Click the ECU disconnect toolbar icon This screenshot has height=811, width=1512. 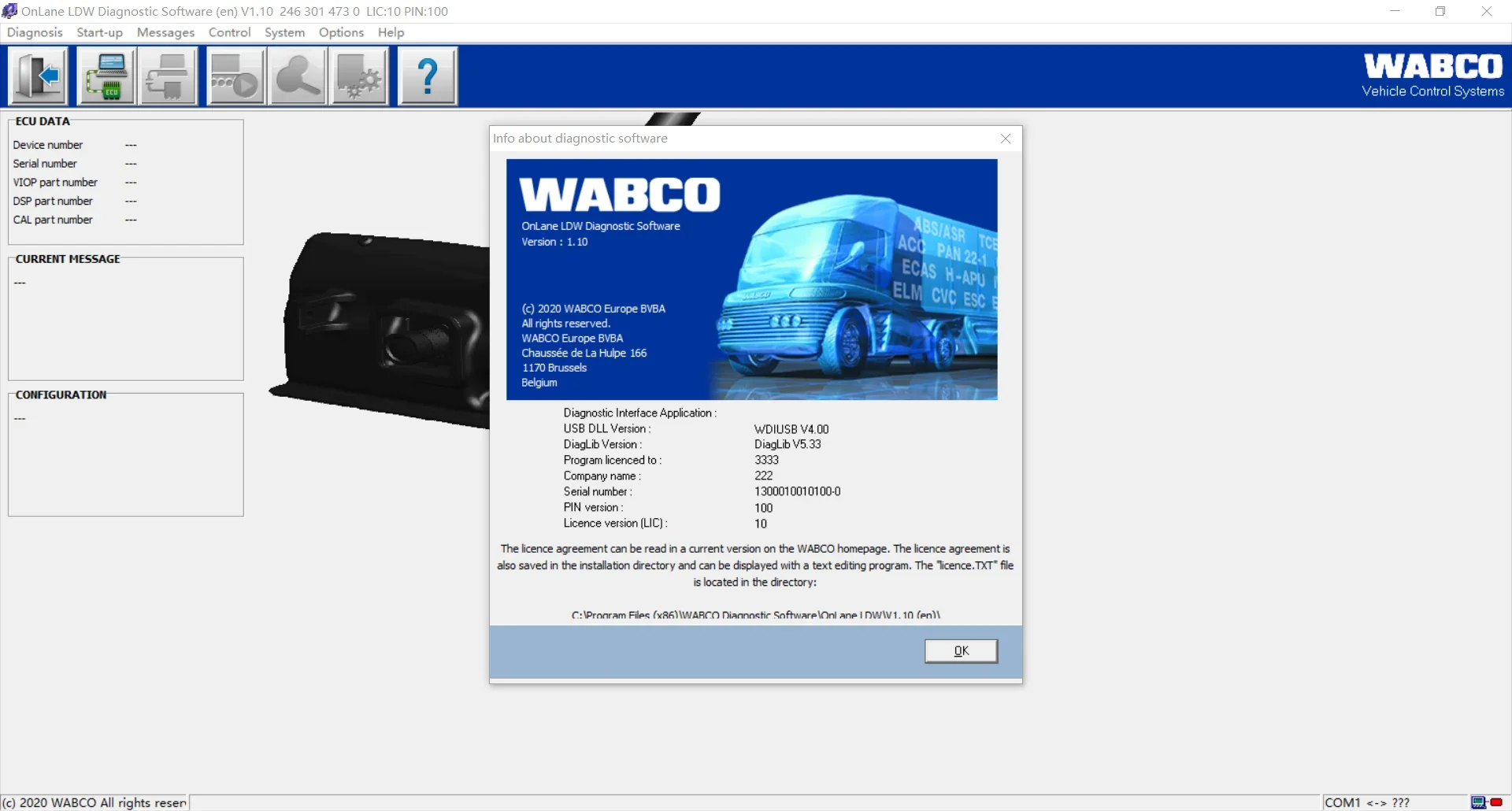click(168, 76)
